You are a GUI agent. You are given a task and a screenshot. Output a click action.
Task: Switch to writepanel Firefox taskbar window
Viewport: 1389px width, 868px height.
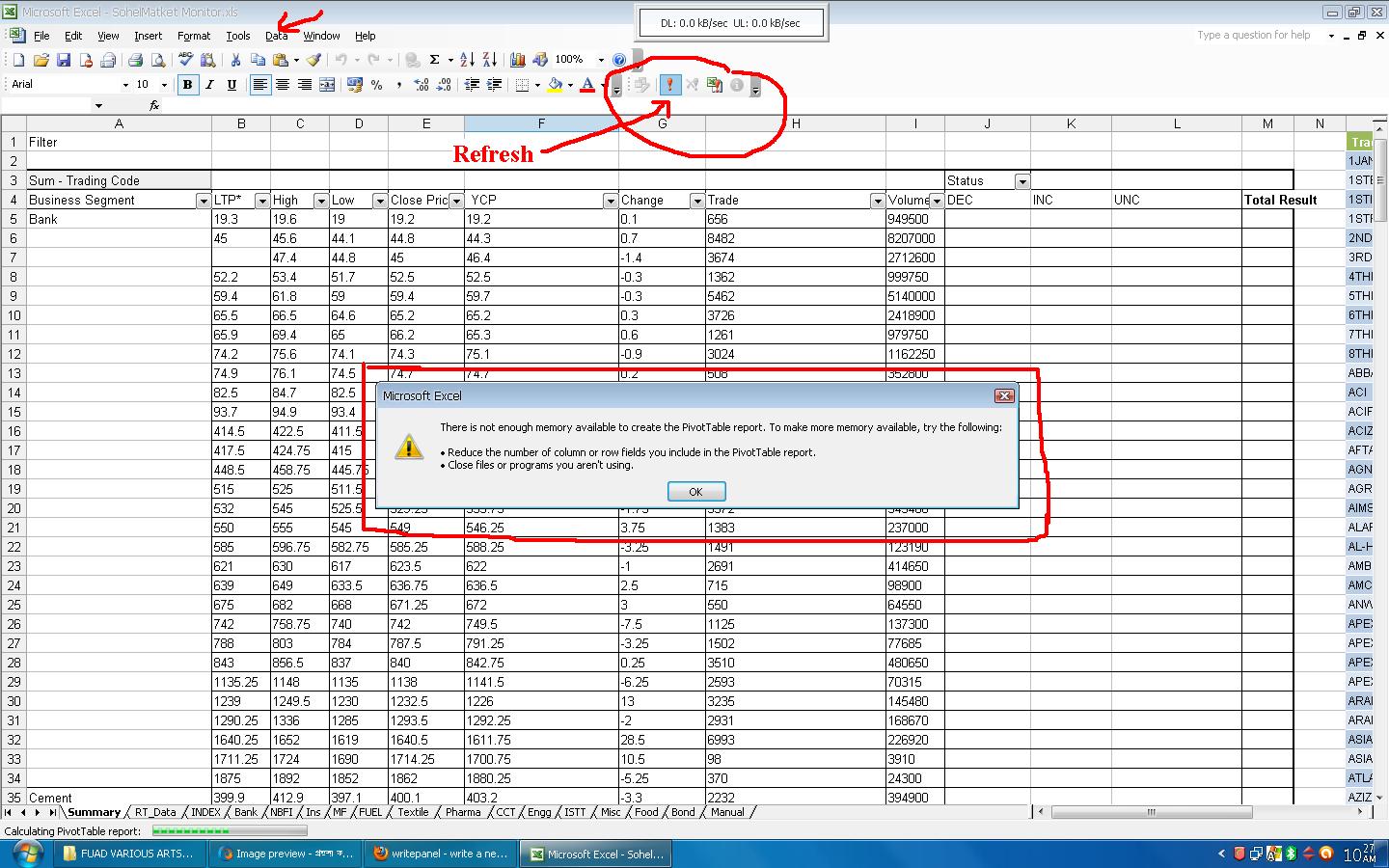click(x=439, y=854)
